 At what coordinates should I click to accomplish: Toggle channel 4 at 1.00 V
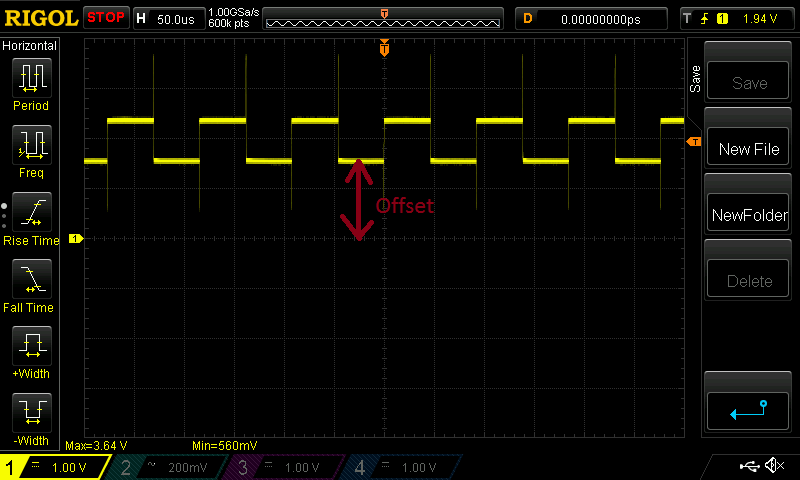403,467
